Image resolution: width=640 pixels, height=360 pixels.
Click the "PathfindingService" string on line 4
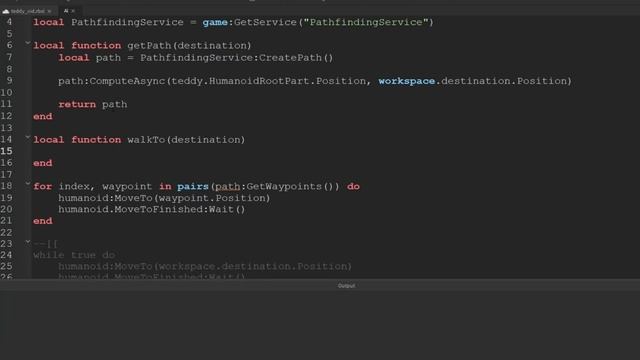(366, 22)
